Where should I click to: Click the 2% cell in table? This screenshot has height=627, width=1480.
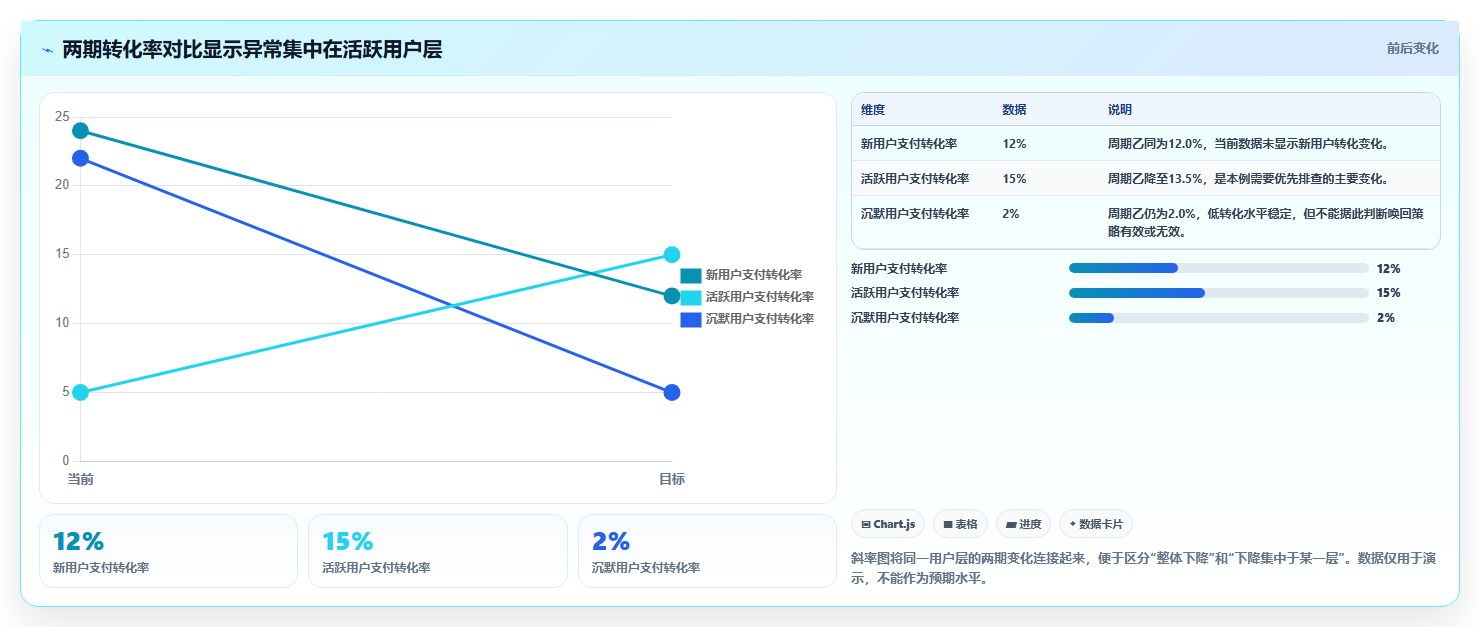pyautogui.click(x=1011, y=214)
